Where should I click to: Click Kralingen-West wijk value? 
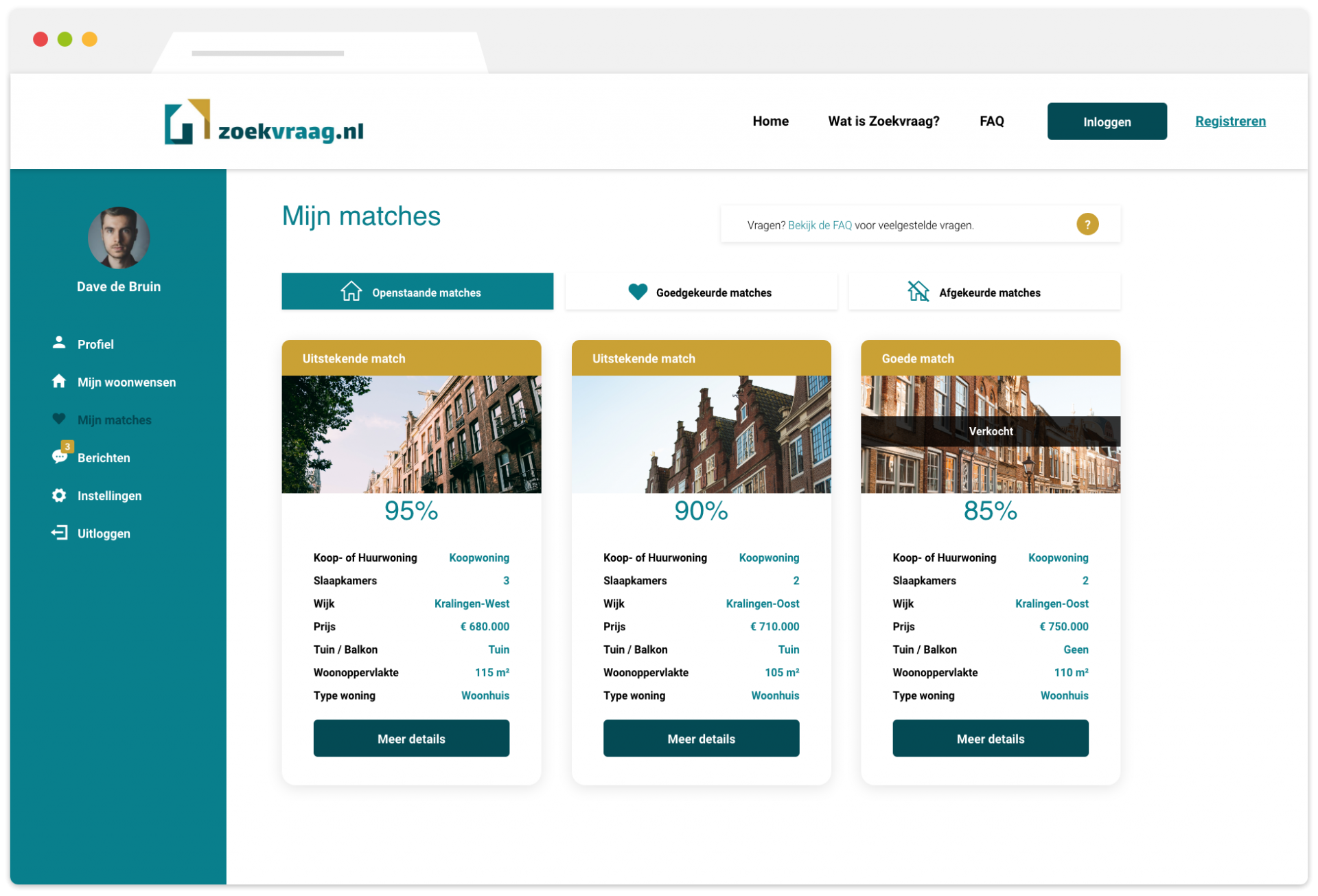pyautogui.click(x=472, y=604)
